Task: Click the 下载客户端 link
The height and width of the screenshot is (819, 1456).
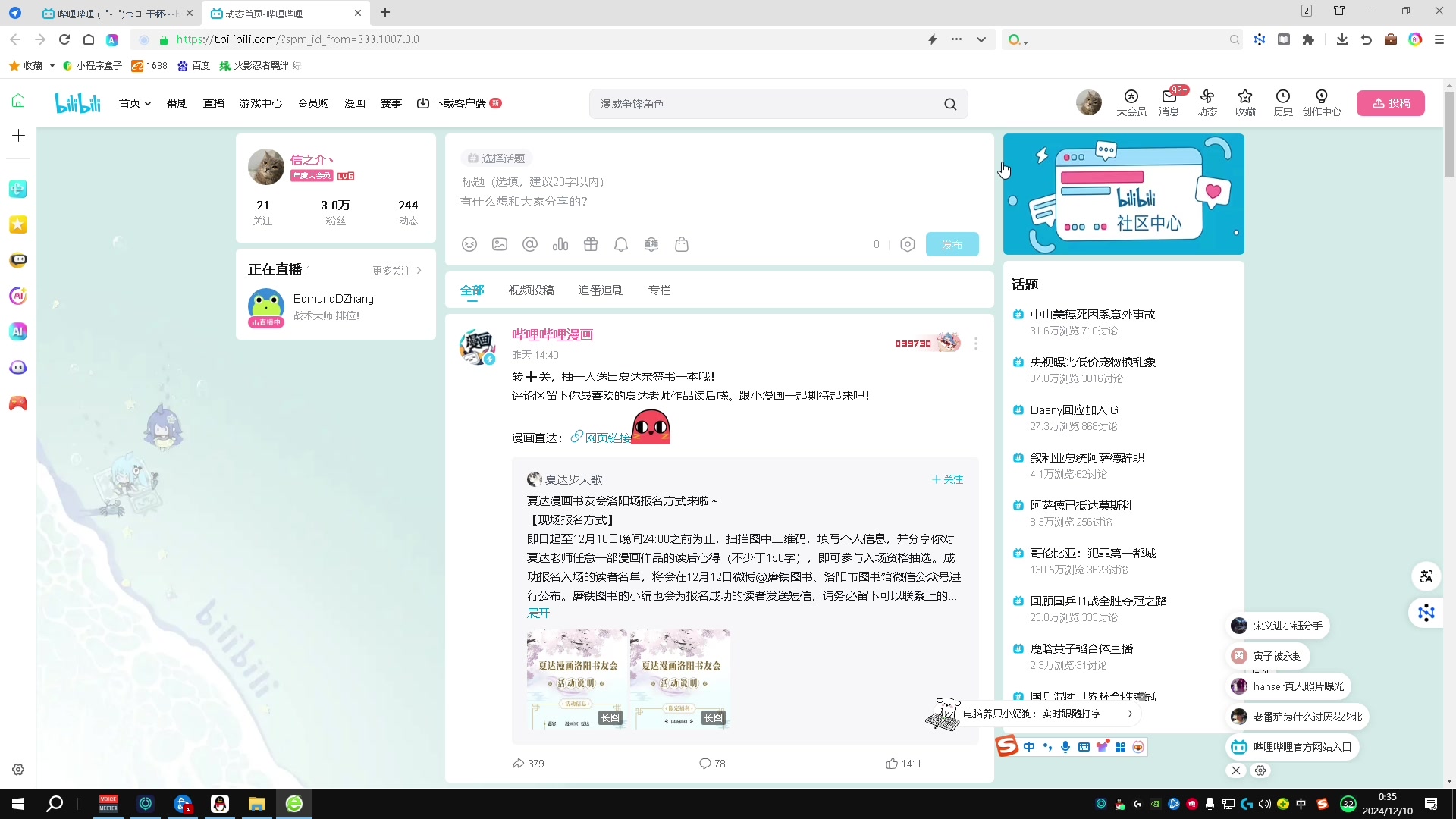Action: pos(459,103)
